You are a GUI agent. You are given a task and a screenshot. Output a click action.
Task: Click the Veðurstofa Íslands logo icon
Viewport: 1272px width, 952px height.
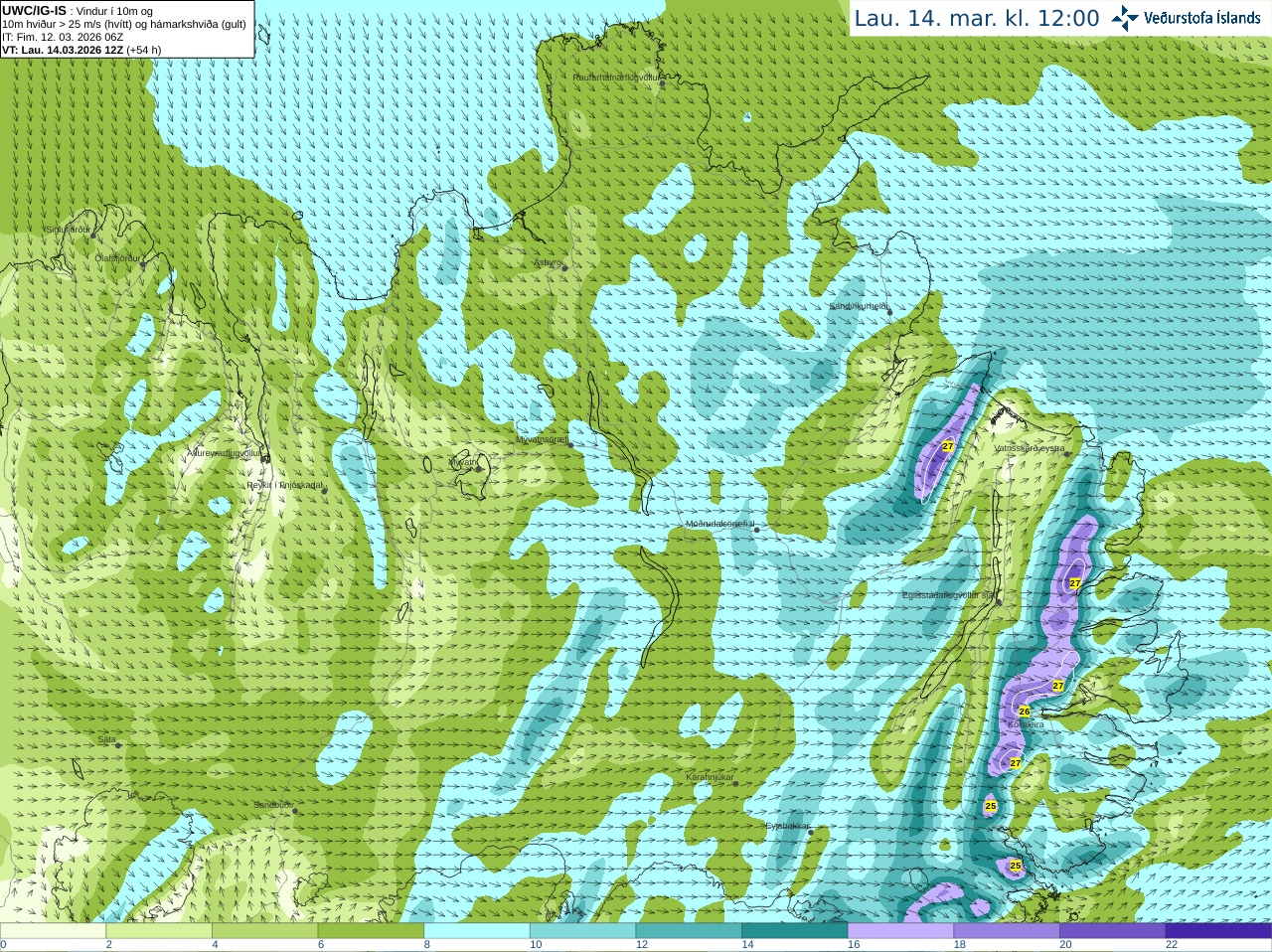click(x=1125, y=18)
